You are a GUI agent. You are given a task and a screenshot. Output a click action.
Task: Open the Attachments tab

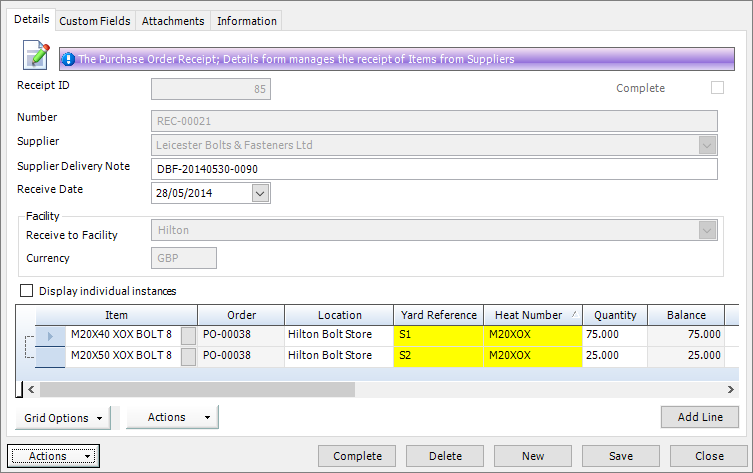click(173, 20)
